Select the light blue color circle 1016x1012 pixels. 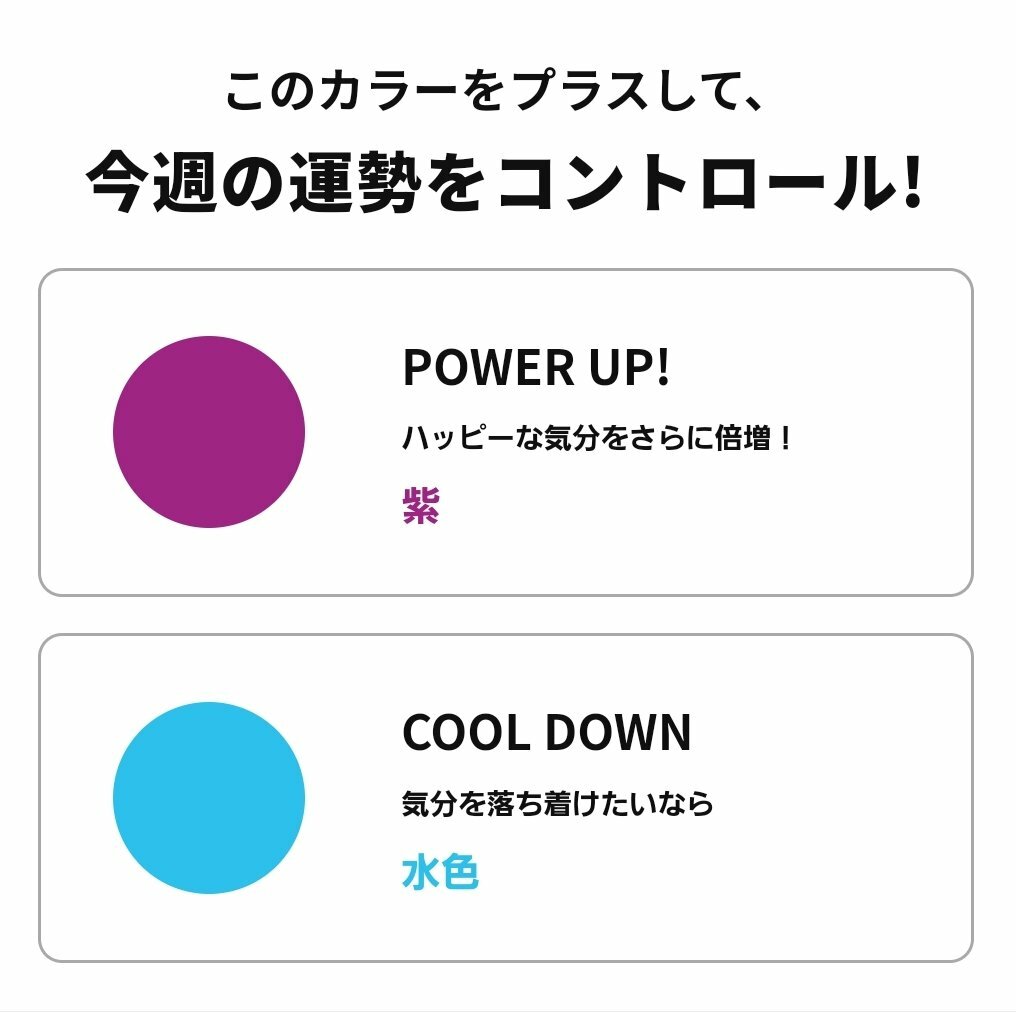point(208,798)
